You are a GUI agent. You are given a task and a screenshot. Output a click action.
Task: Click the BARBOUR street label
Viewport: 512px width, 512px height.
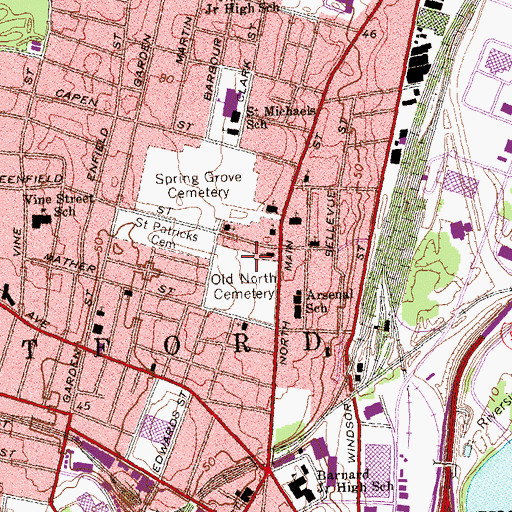point(212,69)
